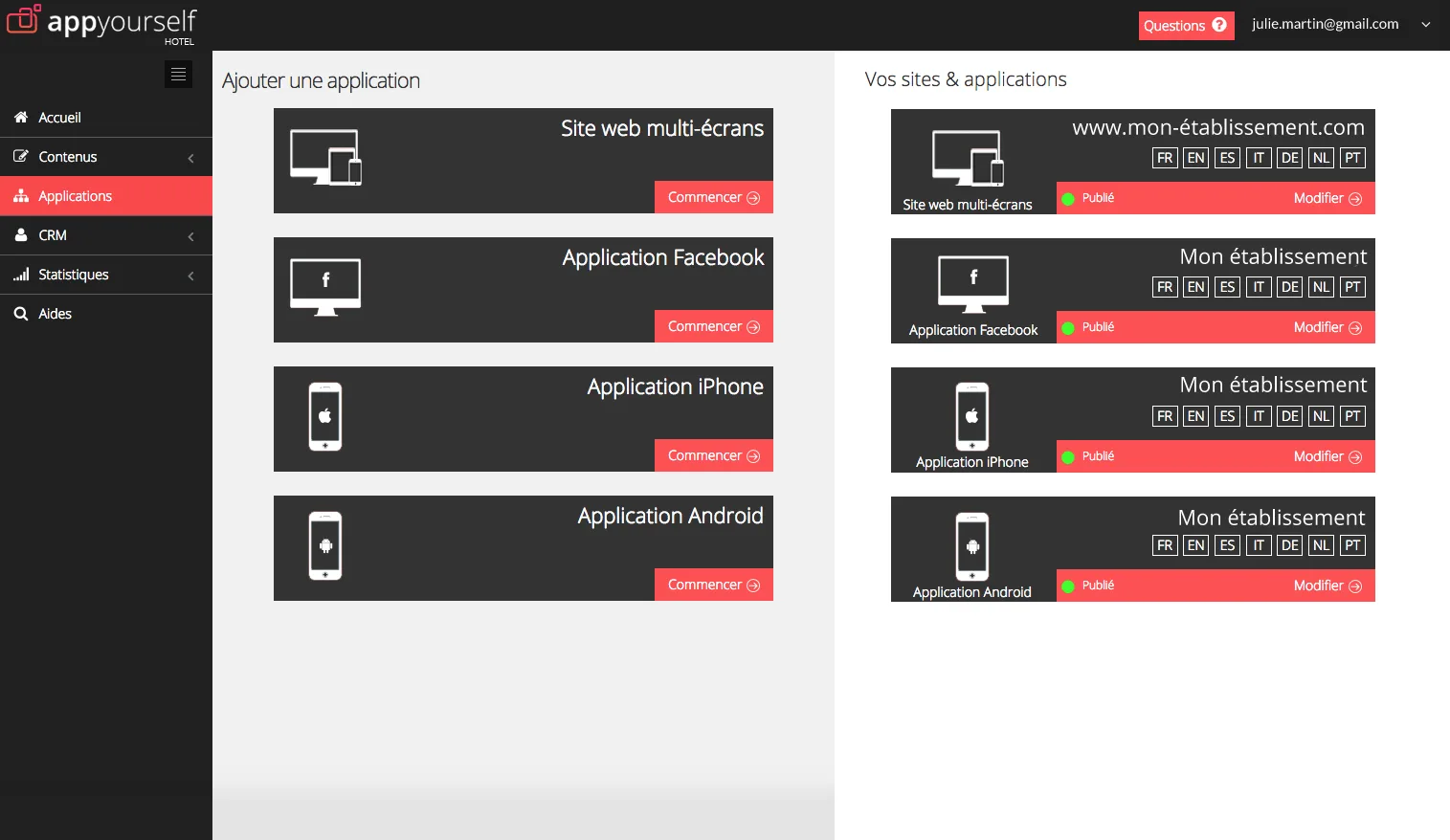This screenshot has height=840, width=1450.
Task: Click the Applications sitemap icon
Action: 21,195
